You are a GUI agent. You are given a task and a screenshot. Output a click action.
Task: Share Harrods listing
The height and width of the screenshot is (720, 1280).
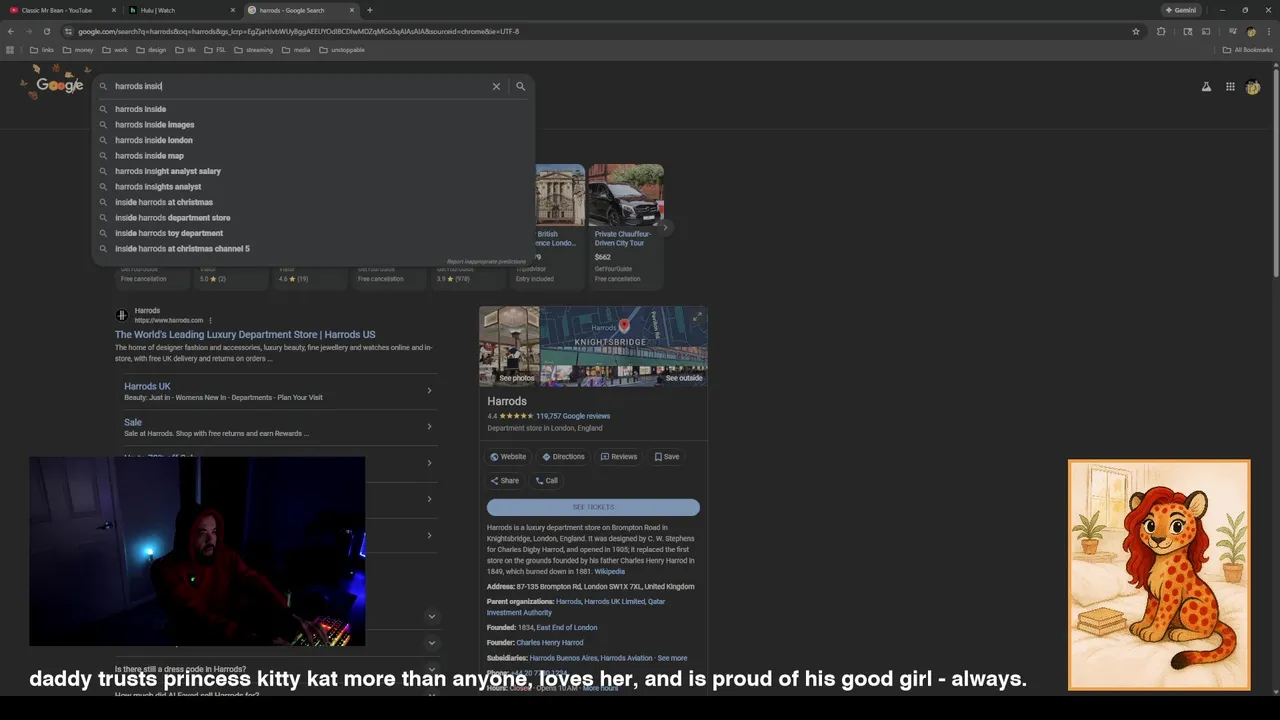(505, 480)
